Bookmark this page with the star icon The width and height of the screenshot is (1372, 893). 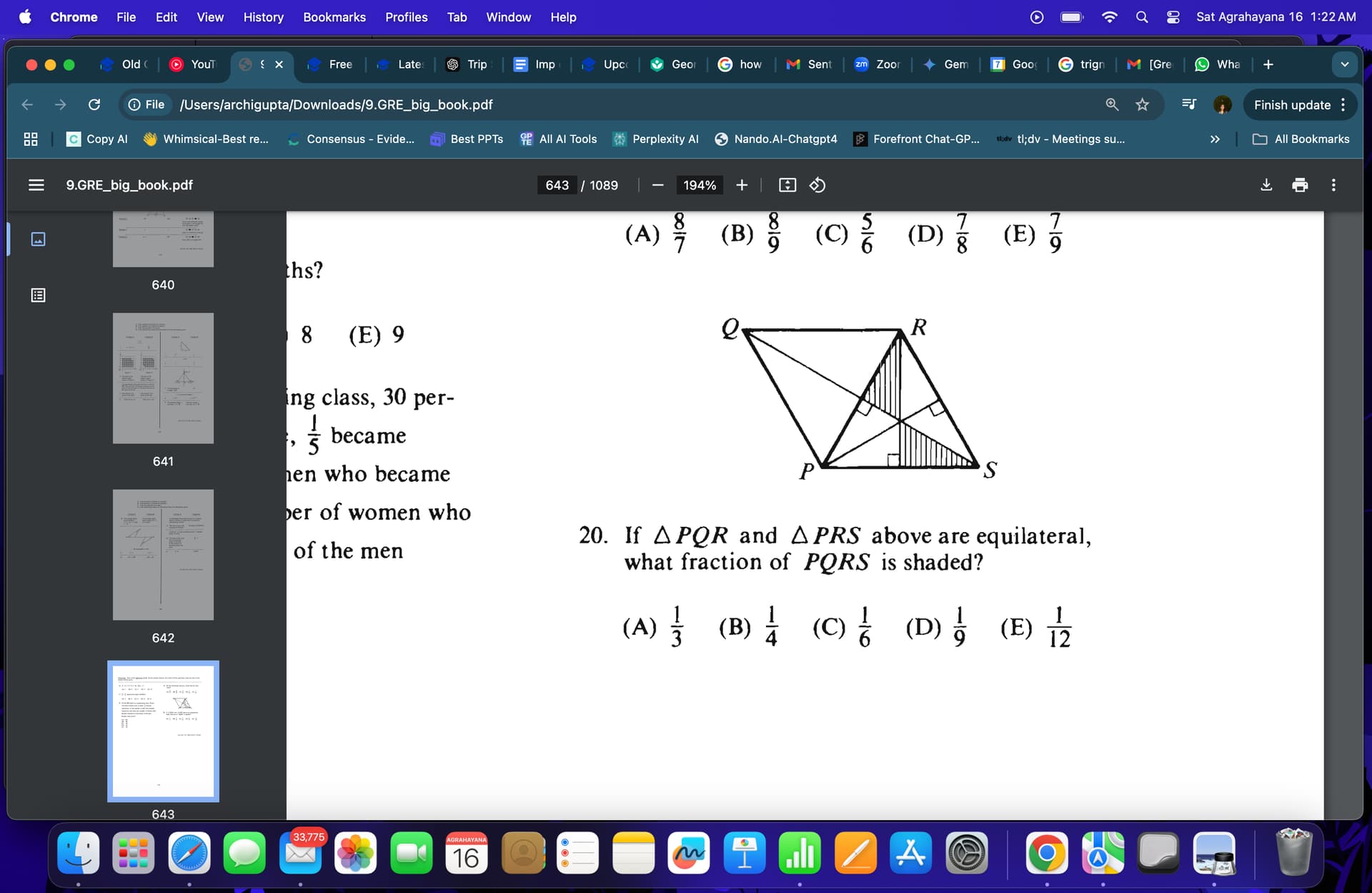[1142, 104]
